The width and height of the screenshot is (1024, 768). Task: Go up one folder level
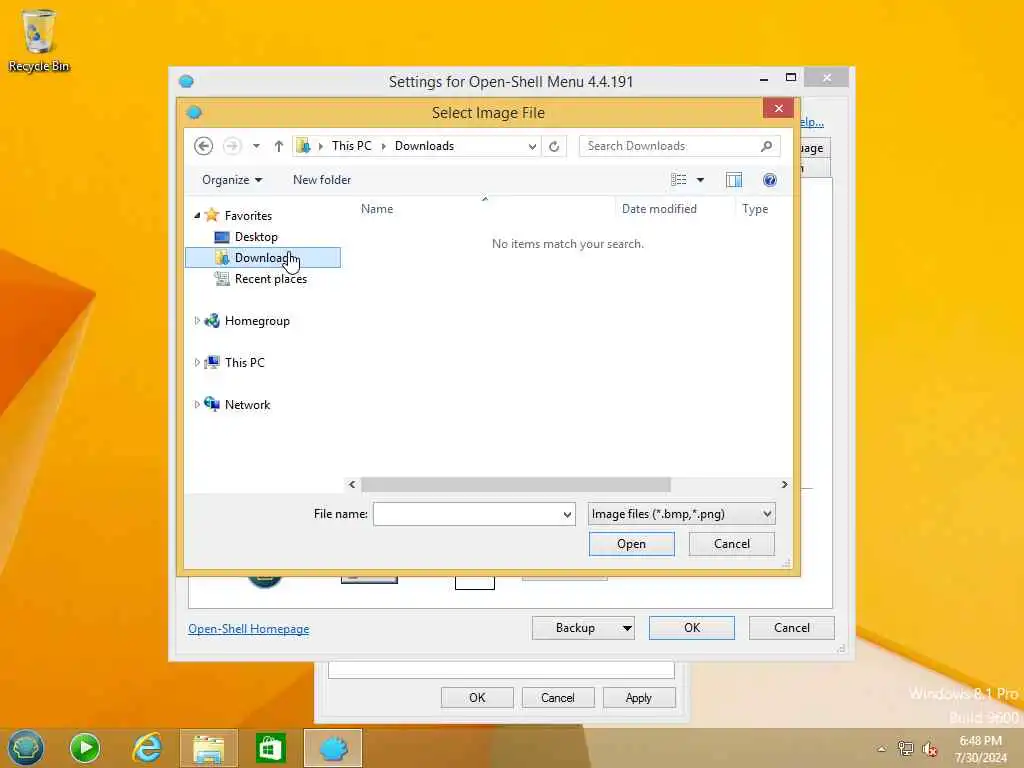pos(279,146)
